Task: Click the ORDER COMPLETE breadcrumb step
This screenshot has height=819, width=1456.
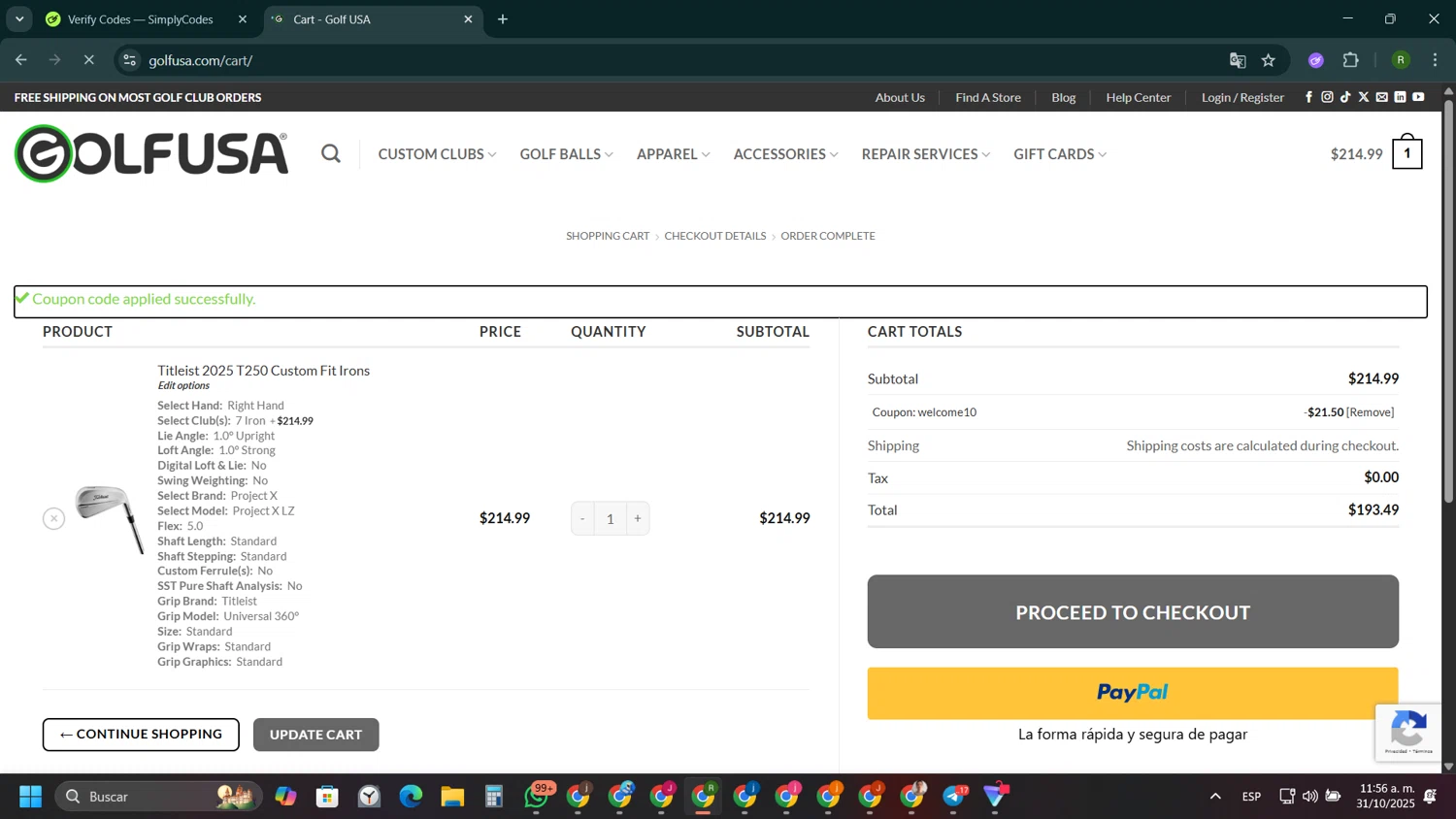Action: click(828, 236)
